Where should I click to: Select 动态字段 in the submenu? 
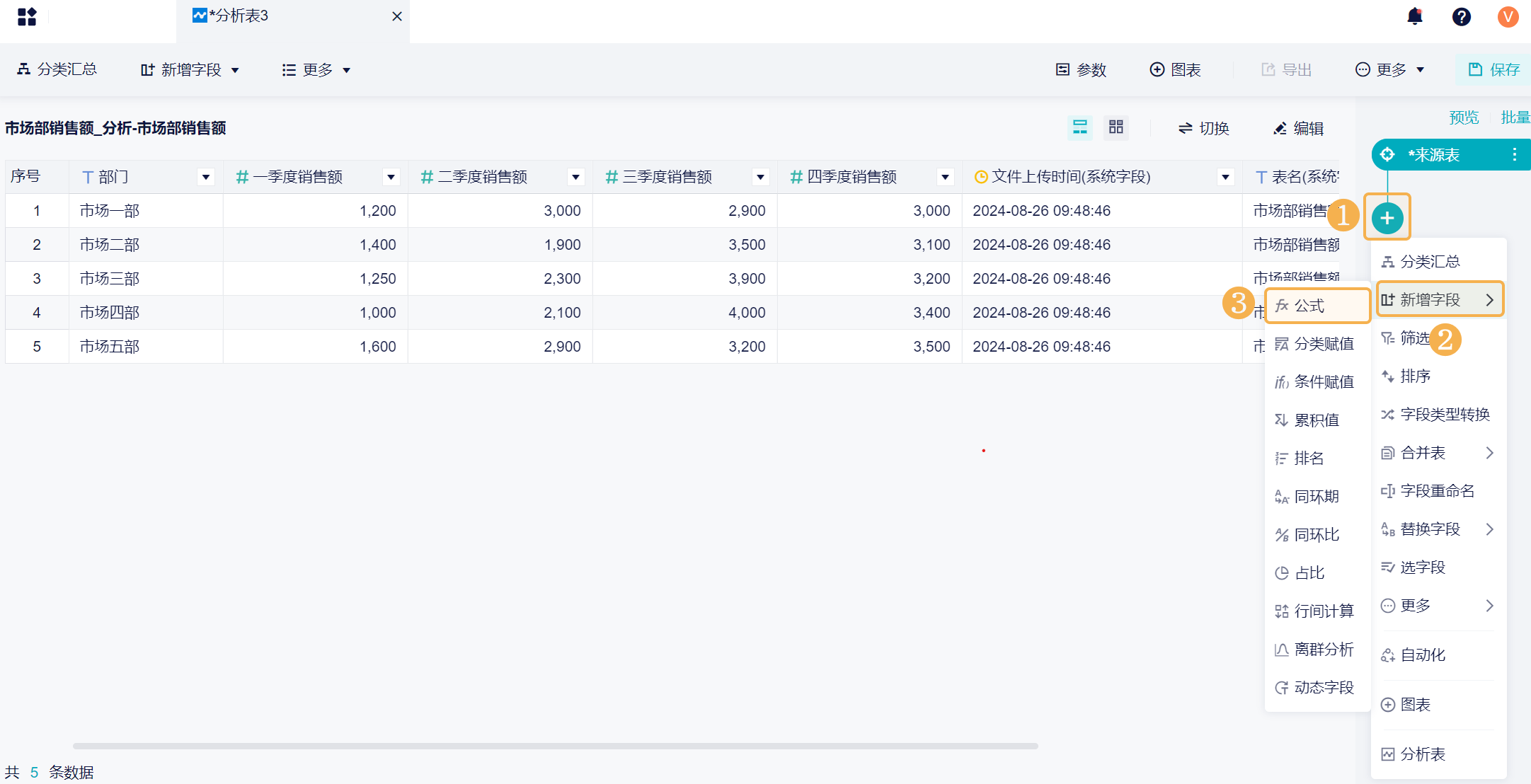pyautogui.click(x=1317, y=687)
